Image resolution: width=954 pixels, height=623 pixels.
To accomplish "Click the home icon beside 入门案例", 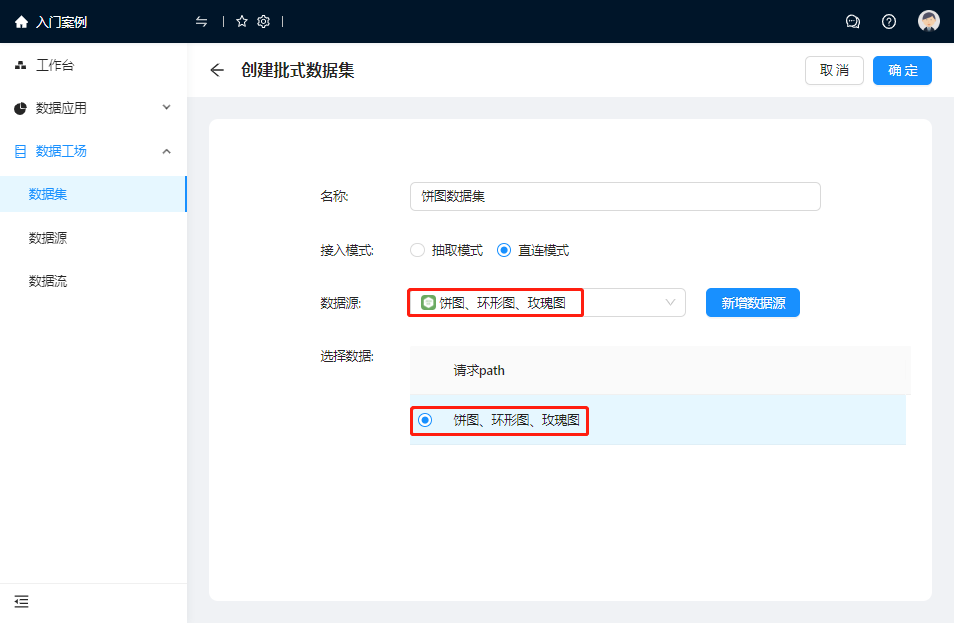I will tap(21, 21).
